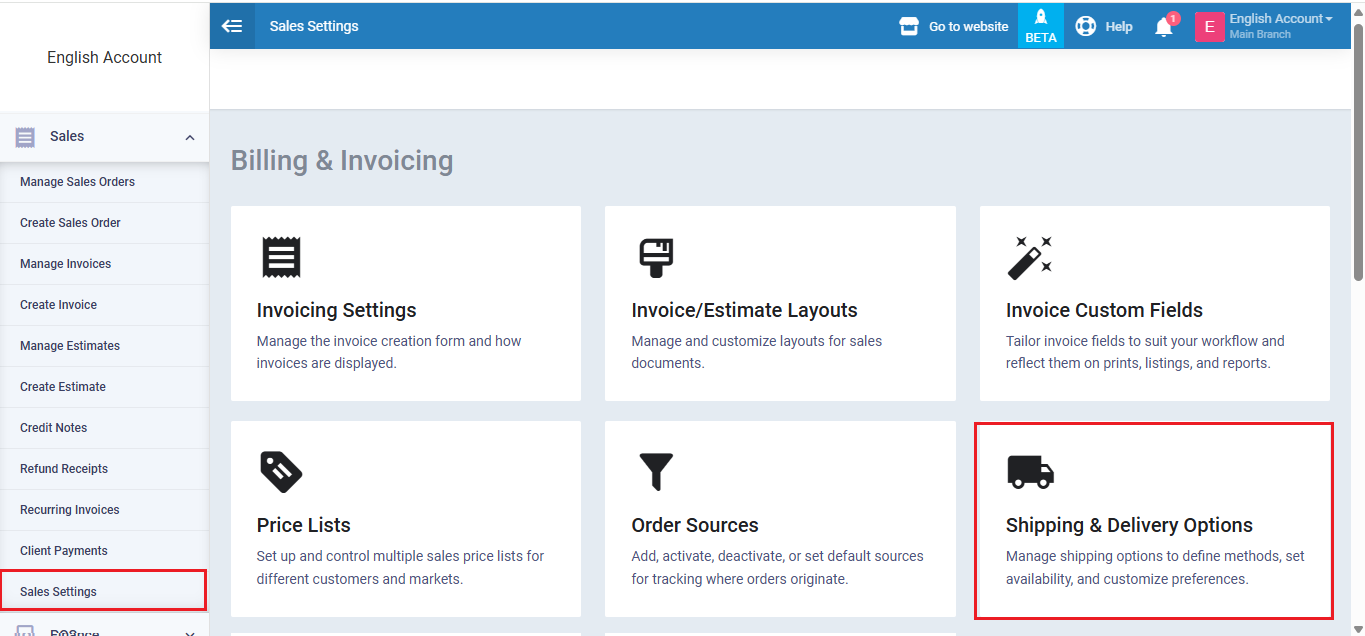Collapse the Sales sidebar section
The width and height of the screenshot is (1365, 636).
click(x=190, y=137)
